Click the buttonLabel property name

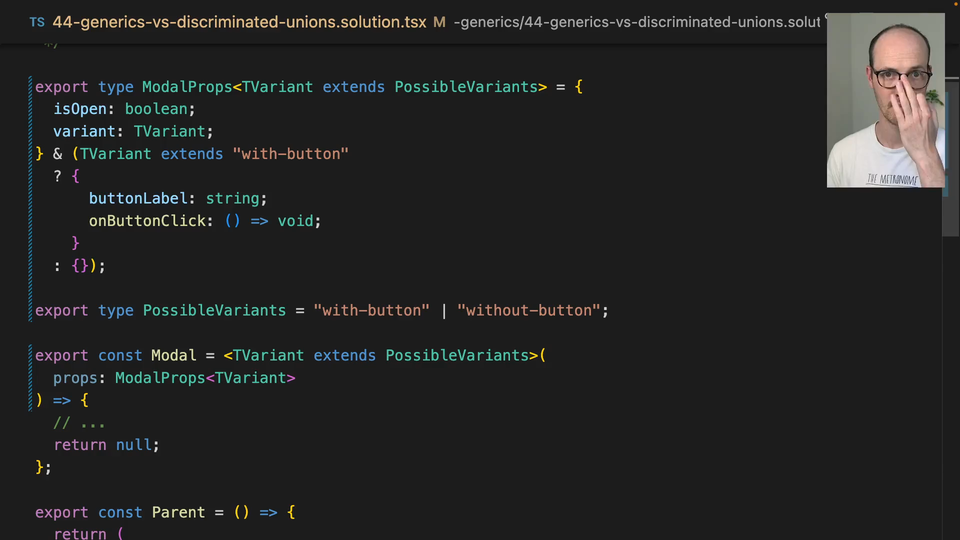(142, 198)
